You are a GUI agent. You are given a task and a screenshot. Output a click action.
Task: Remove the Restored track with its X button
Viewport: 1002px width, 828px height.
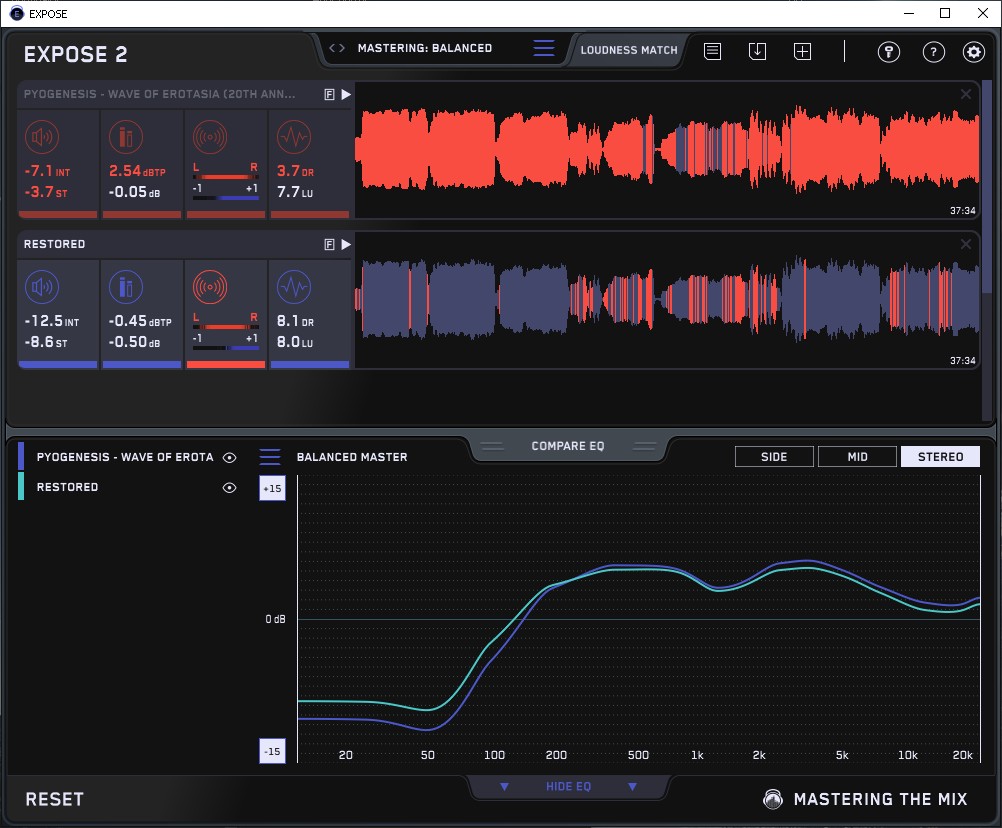pos(966,244)
